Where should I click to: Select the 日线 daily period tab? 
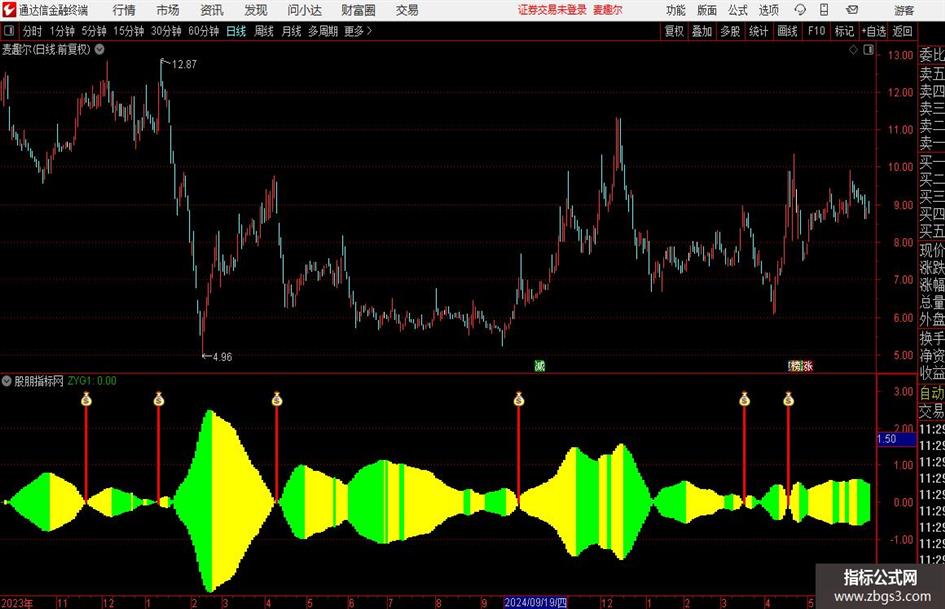(x=236, y=31)
